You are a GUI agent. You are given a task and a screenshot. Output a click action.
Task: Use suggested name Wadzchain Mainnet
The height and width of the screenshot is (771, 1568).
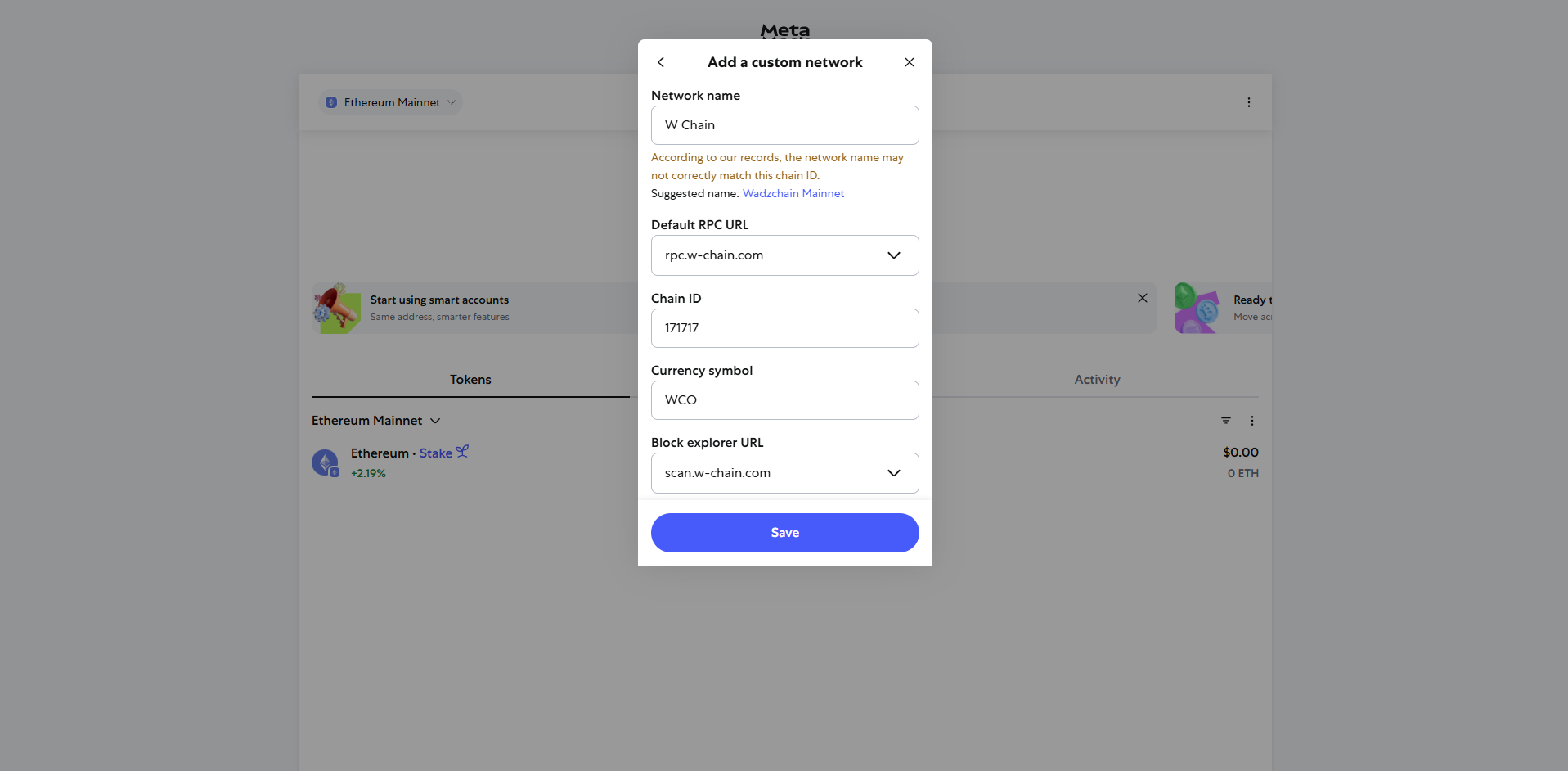tap(793, 194)
